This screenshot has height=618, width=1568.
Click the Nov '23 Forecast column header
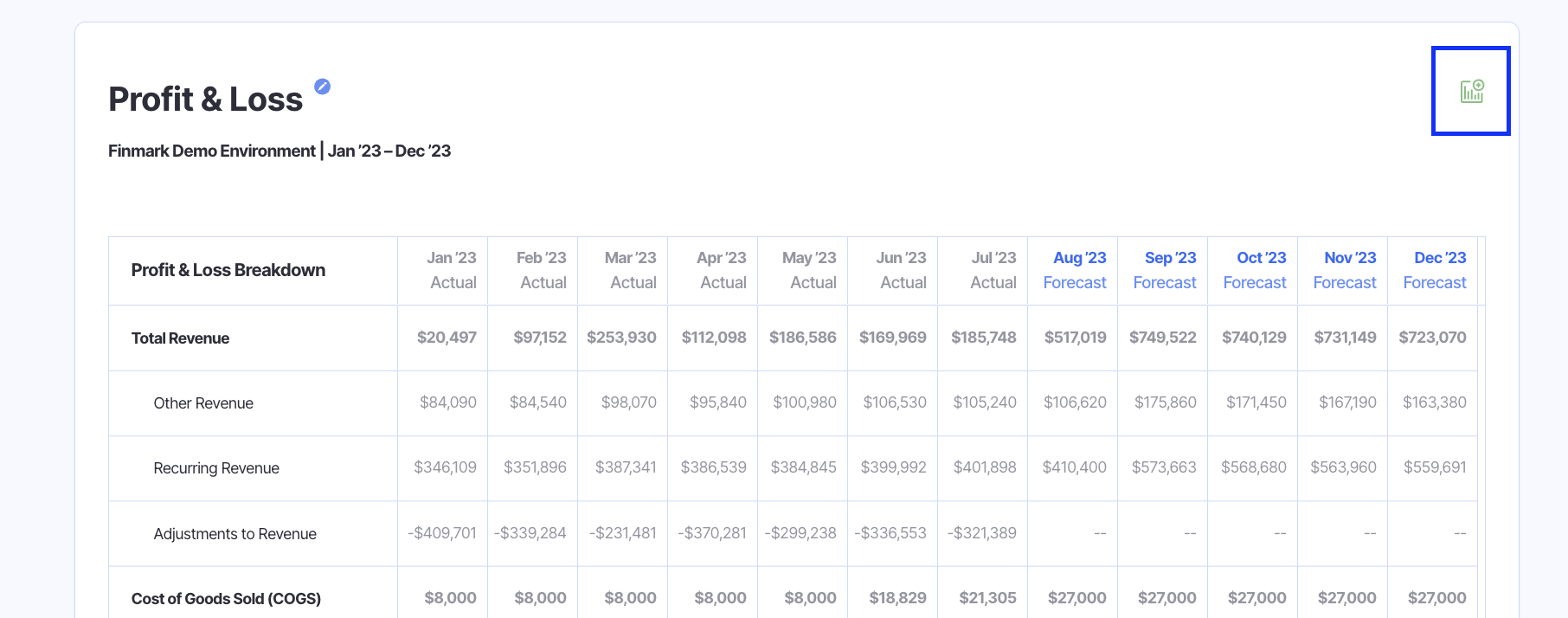pyautogui.click(x=1345, y=270)
